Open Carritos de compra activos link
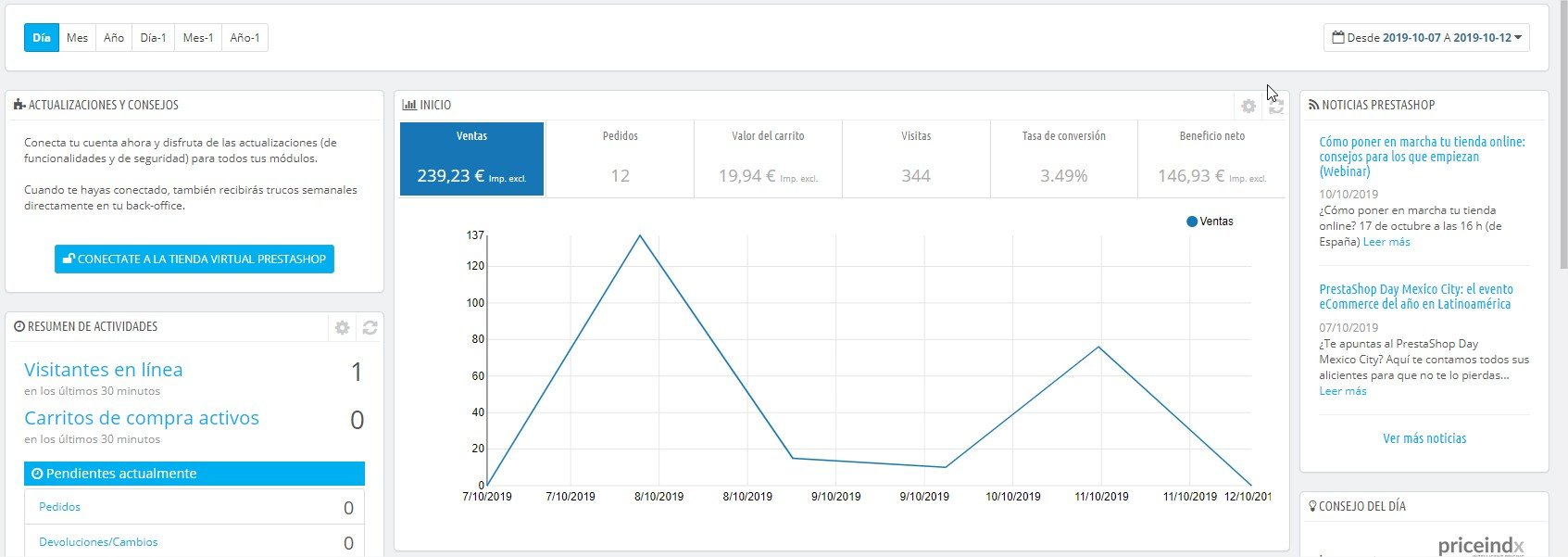The width and height of the screenshot is (1568, 557). point(142,418)
